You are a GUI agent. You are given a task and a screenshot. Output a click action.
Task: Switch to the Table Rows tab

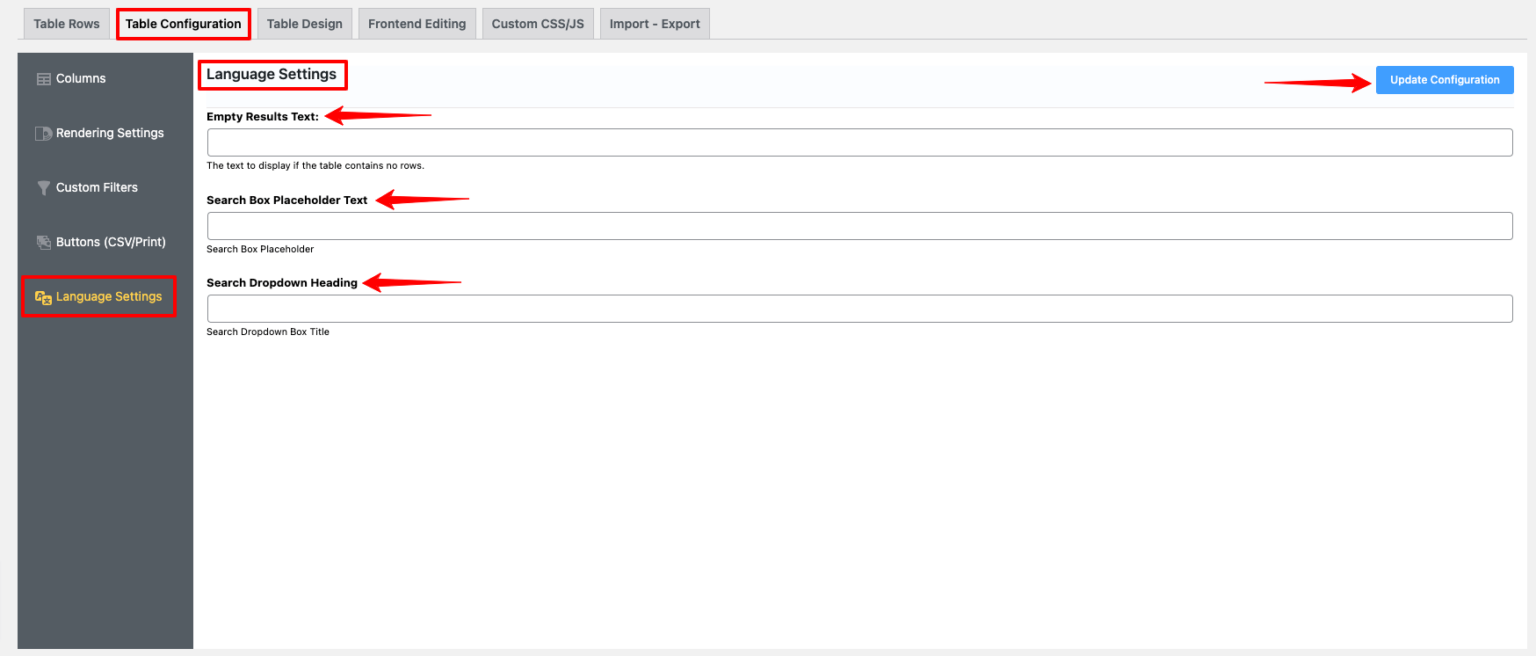coord(65,22)
